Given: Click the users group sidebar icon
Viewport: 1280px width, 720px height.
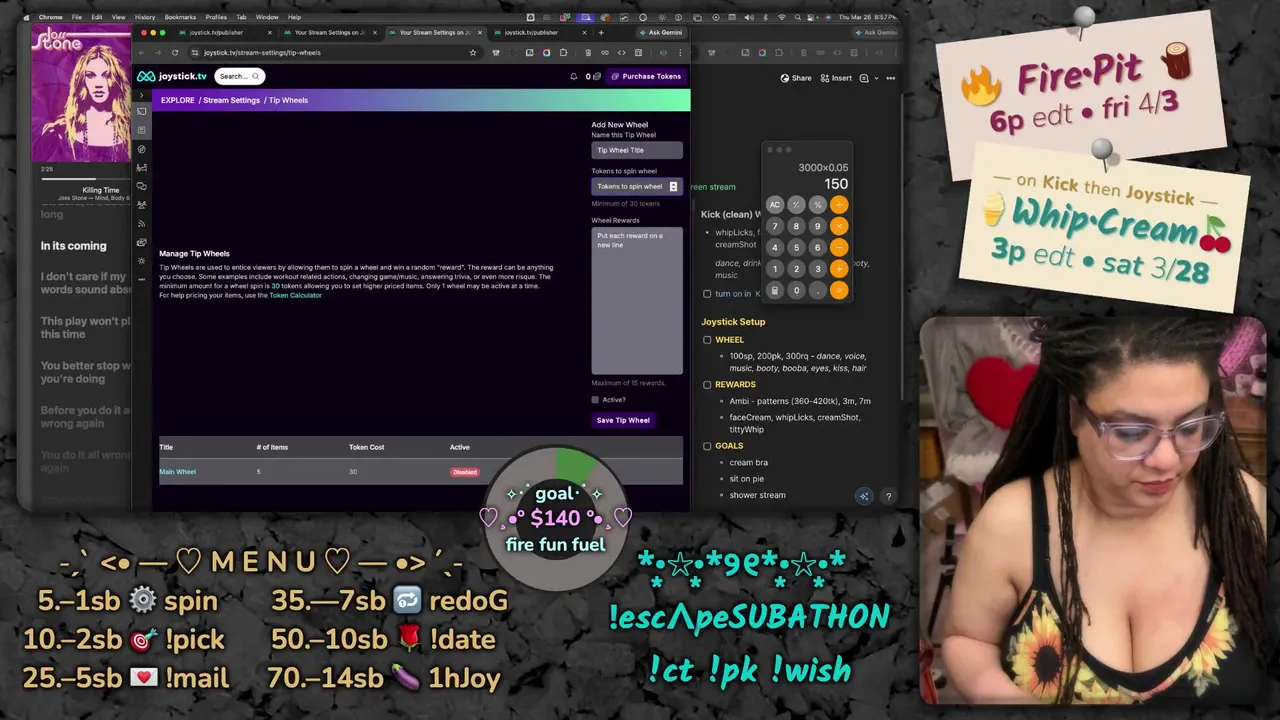Looking at the screenshot, I should (x=141, y=205).
